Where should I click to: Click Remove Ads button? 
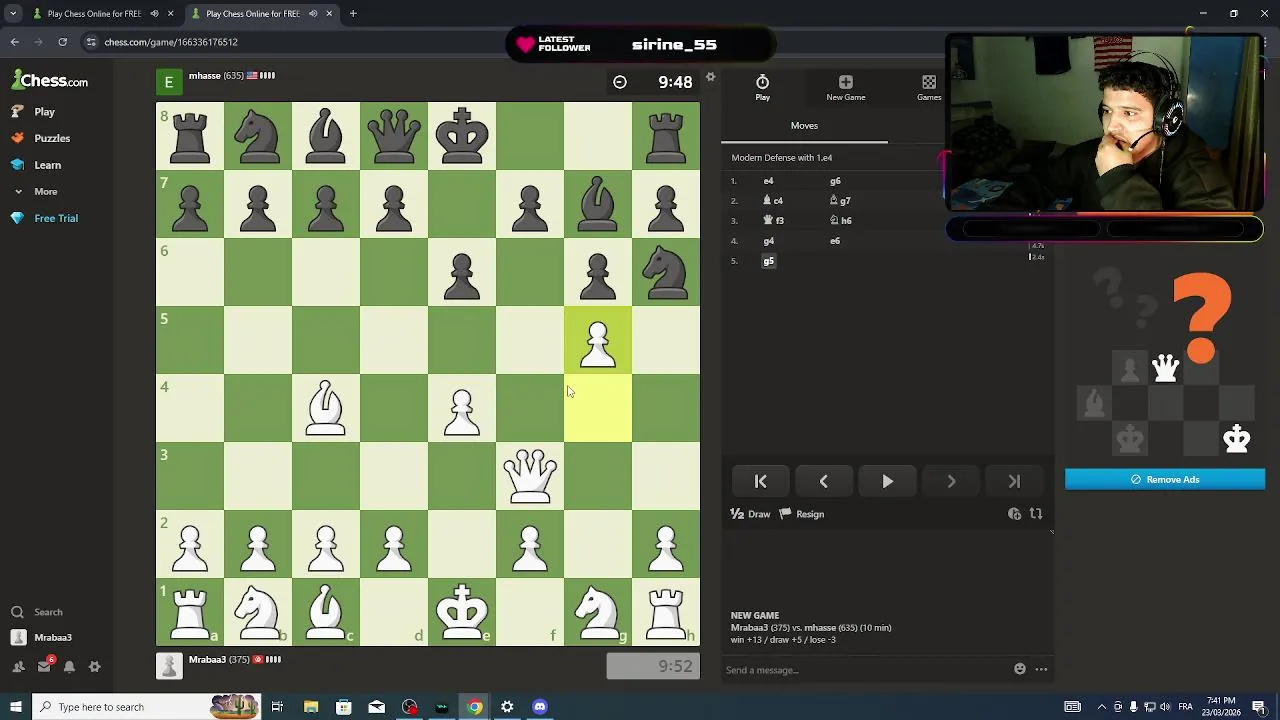1165,480
